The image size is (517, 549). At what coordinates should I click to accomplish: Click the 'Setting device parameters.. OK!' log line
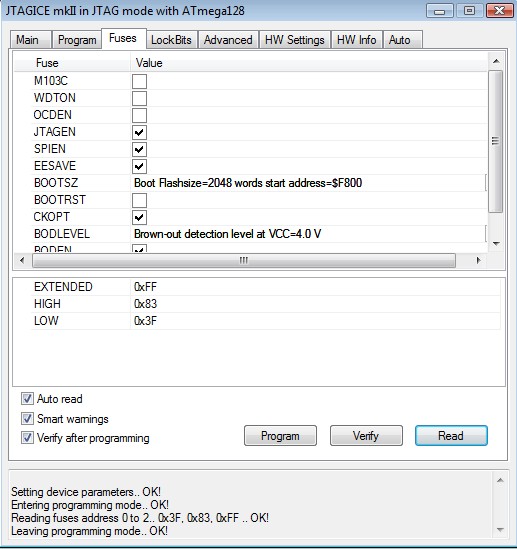86,492
